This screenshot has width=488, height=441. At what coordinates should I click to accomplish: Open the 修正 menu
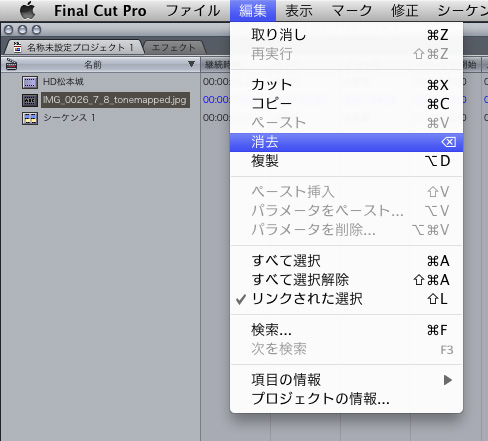404,11
